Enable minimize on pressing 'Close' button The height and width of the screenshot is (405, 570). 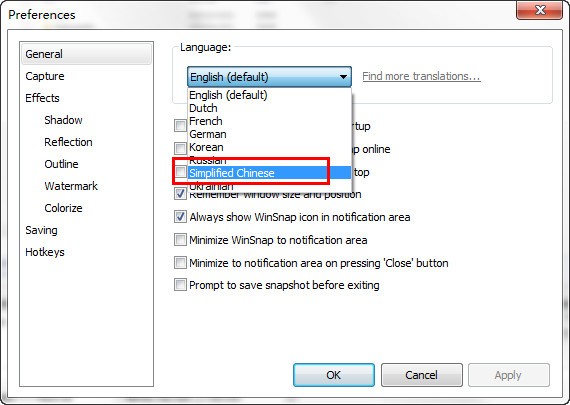coord(180,262)
